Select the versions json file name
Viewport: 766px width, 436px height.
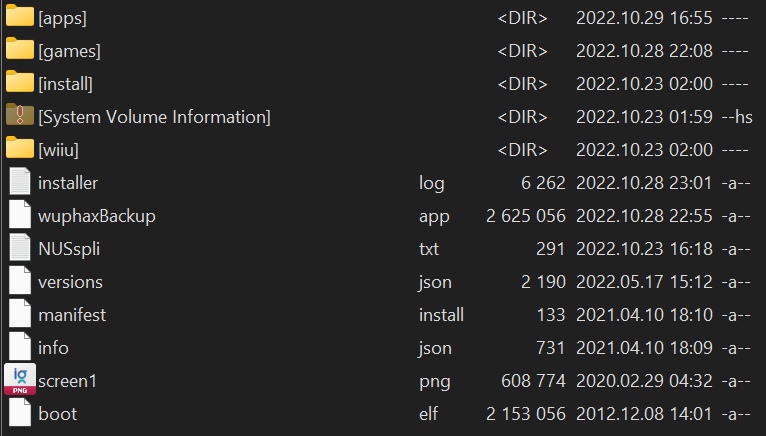click(x=70, y=282)
